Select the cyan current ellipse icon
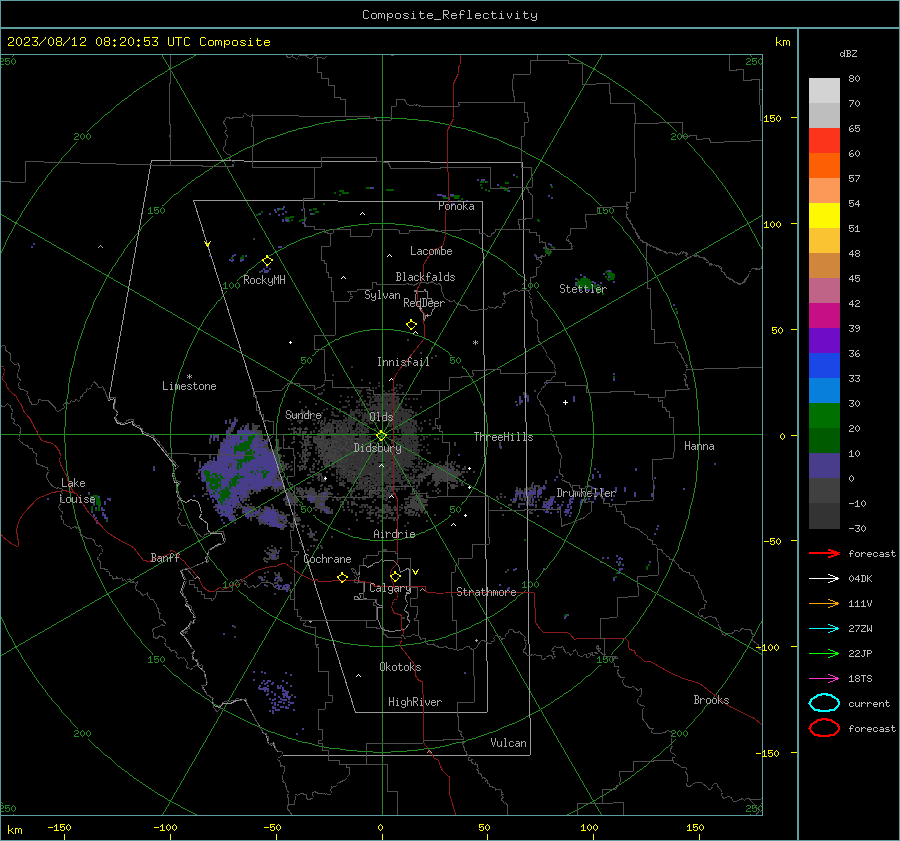Image resolution: width=900 pixels, height=841 pixels. pyautogui.click(x=824, y=703)
